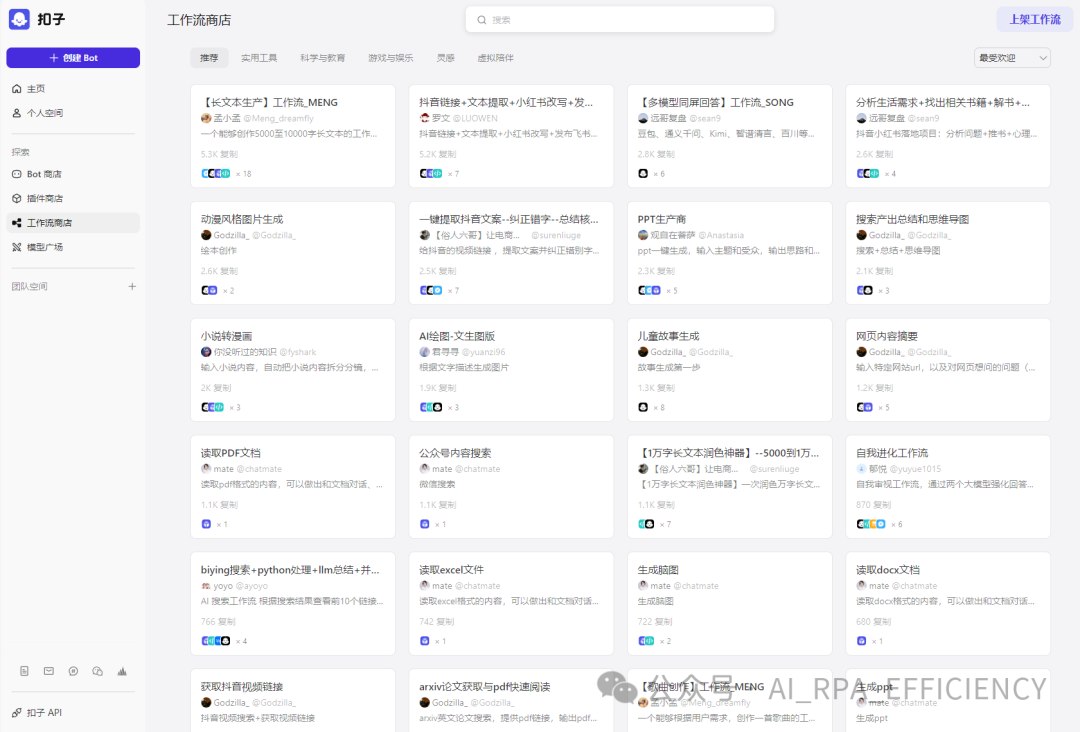The image size is (1080, 732).
Task: Click the bar-chart icon at sidebar bottom
Action: click(x=122, y=671)
